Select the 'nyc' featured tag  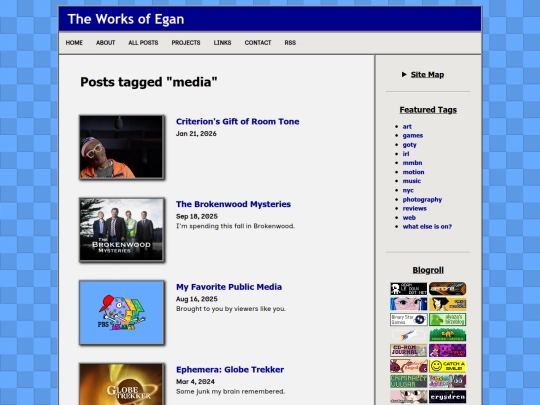click(x=408, y=190)
